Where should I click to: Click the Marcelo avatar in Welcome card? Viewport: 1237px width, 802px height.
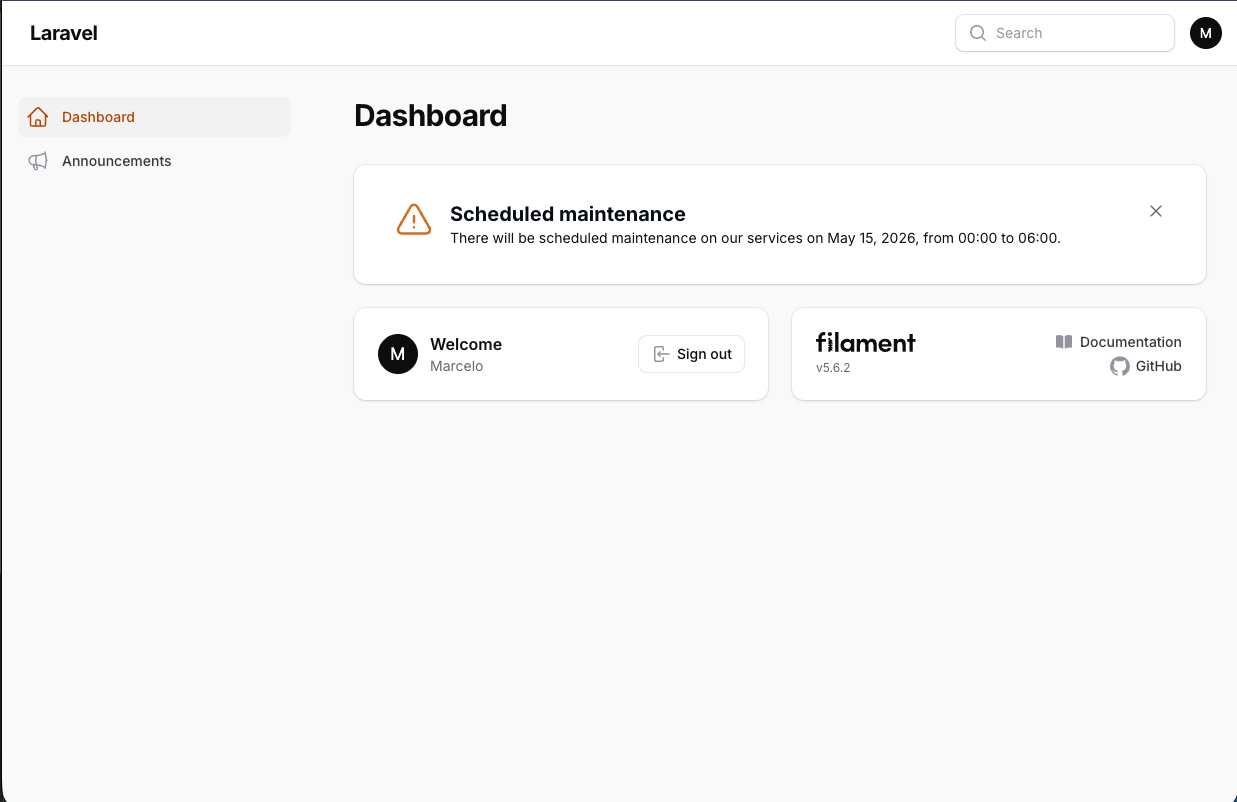(398, 354)
